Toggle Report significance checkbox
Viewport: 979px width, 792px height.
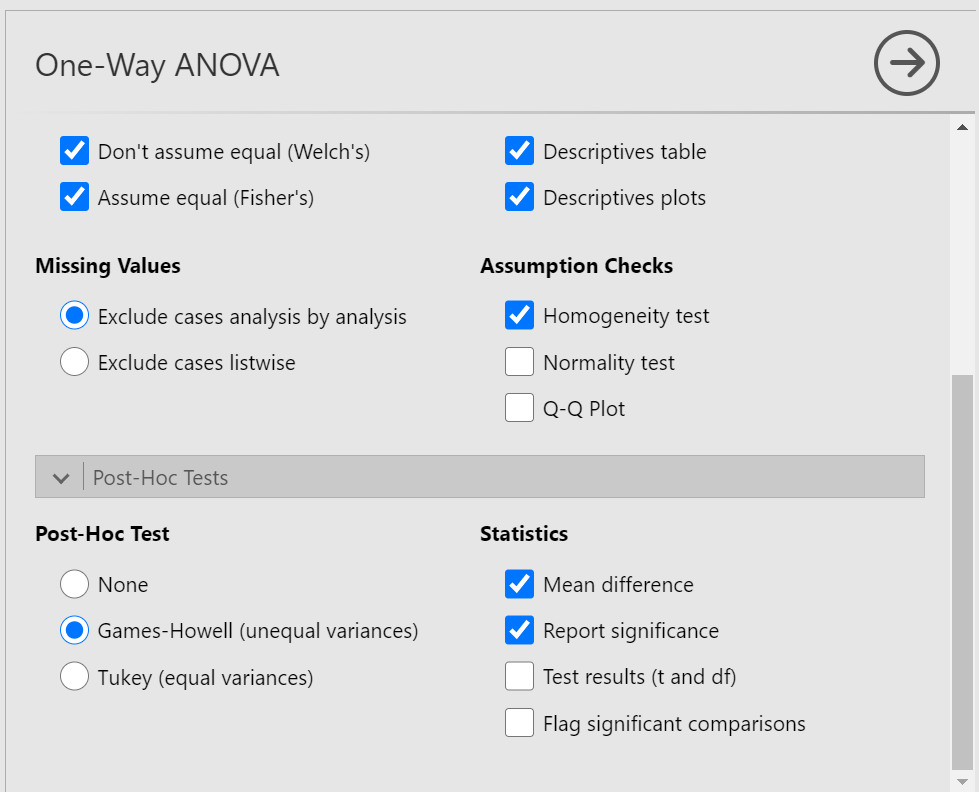519,630
